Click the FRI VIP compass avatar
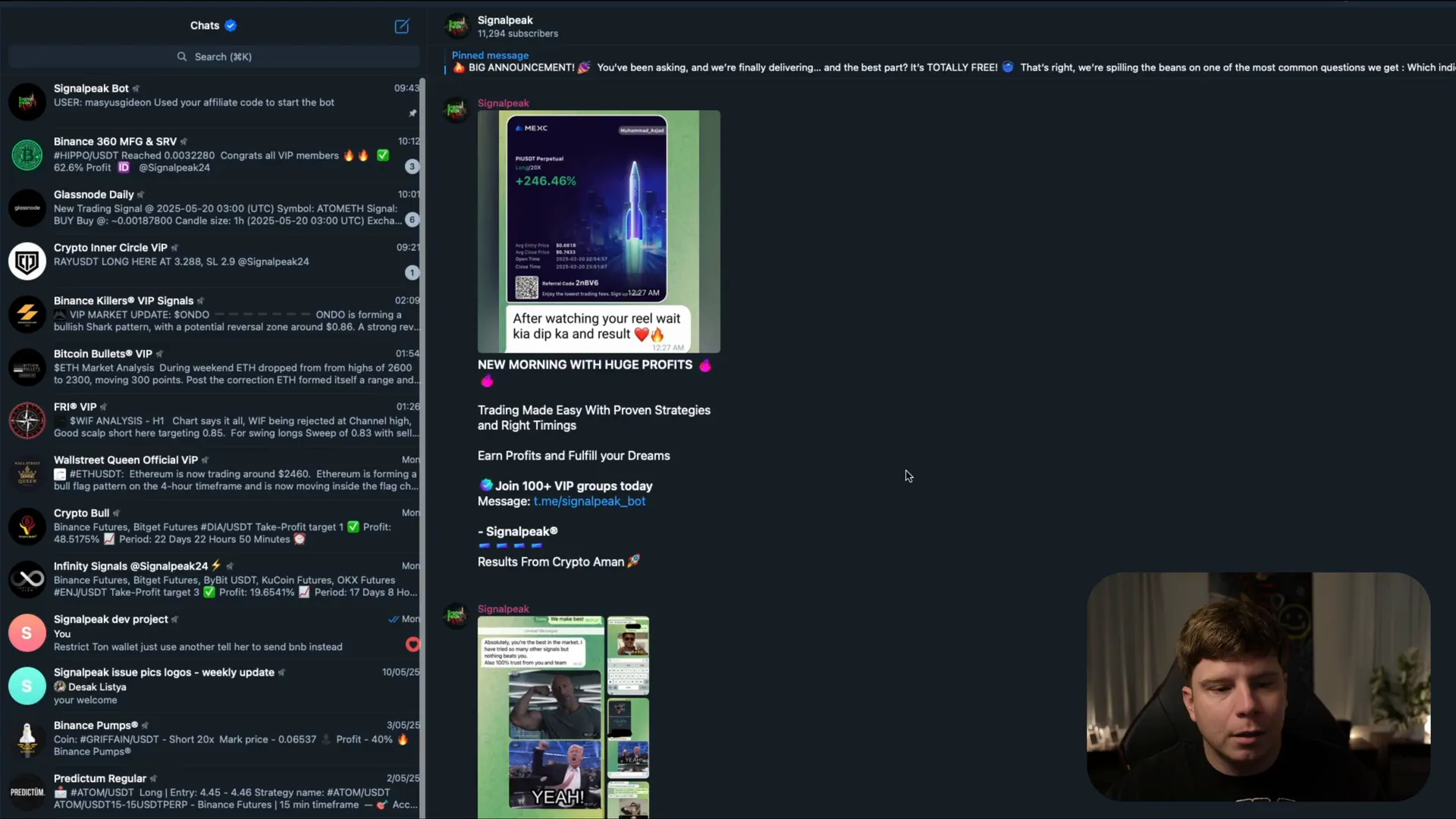1456x819 pixels. point(27,420)
